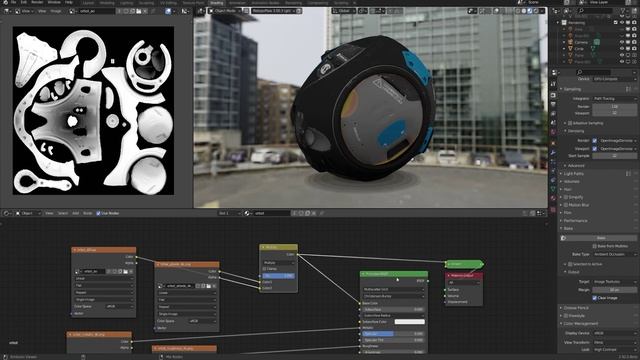This screenshot has height=360, width=640.
Task: Open the Device dropdown showing GPU Compute
Action: tap(614, 79)
